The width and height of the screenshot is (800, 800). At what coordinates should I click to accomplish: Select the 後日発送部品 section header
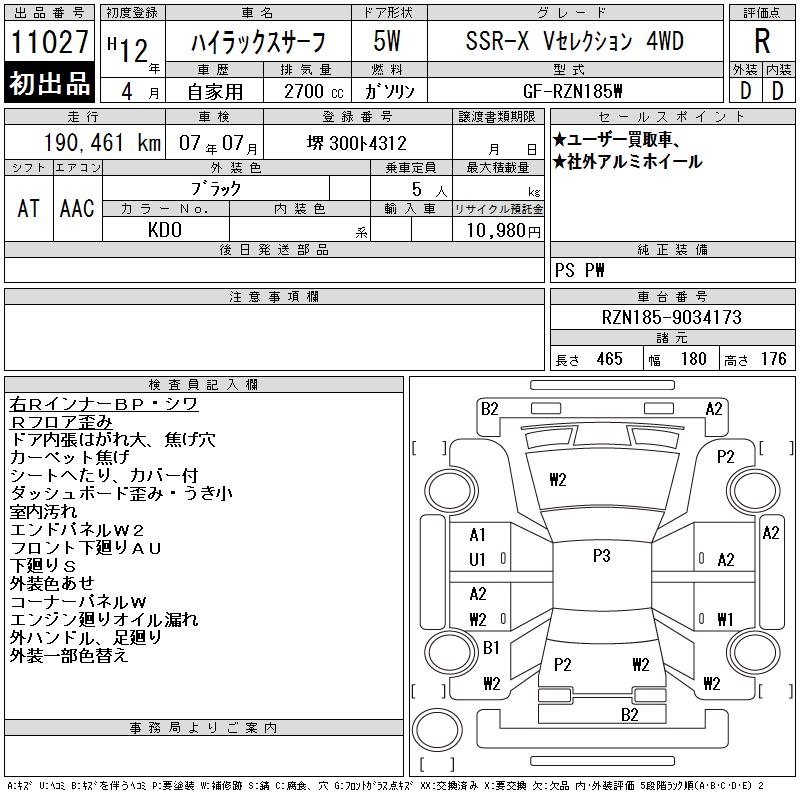point(274,249)
